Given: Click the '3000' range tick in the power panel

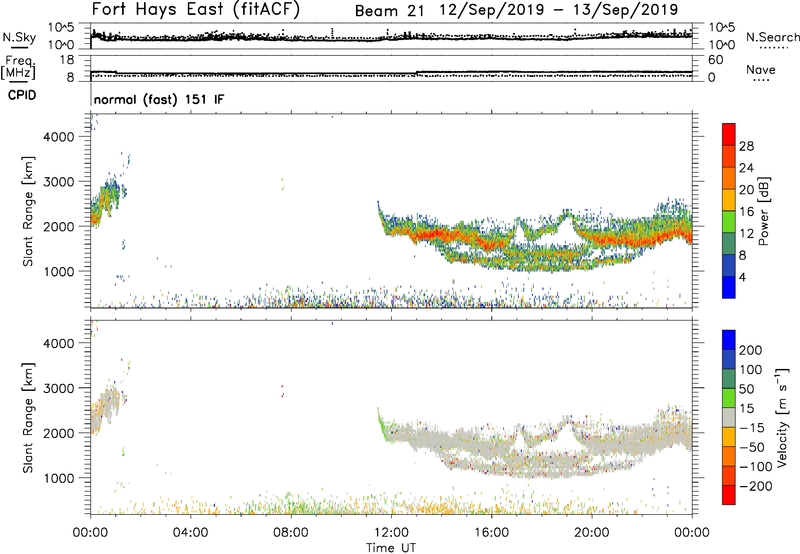Looking at the screenshot, I should point(59,182).
